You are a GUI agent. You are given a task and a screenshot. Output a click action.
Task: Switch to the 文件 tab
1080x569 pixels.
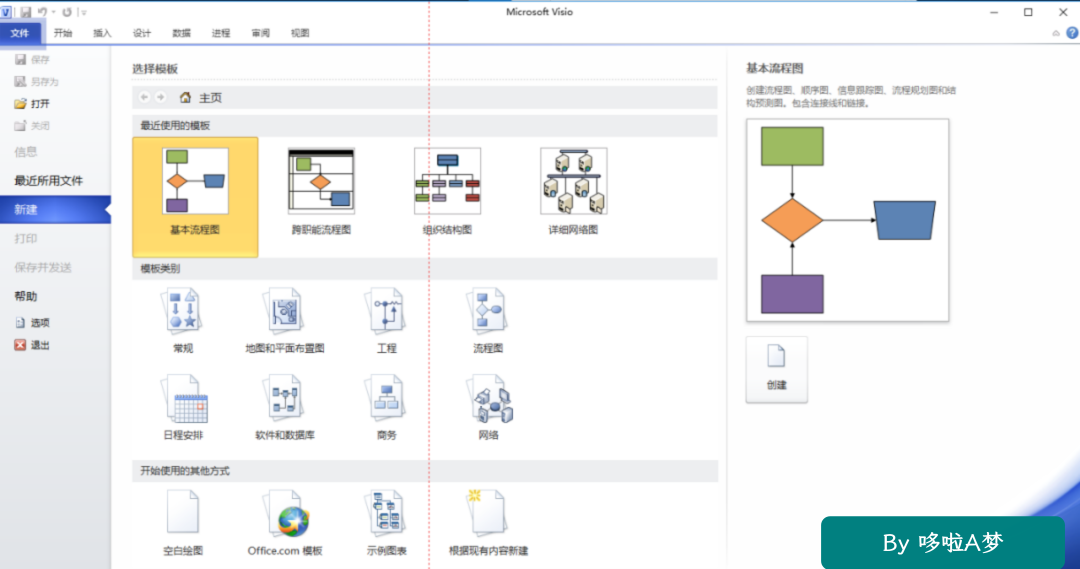pos(20,33)
